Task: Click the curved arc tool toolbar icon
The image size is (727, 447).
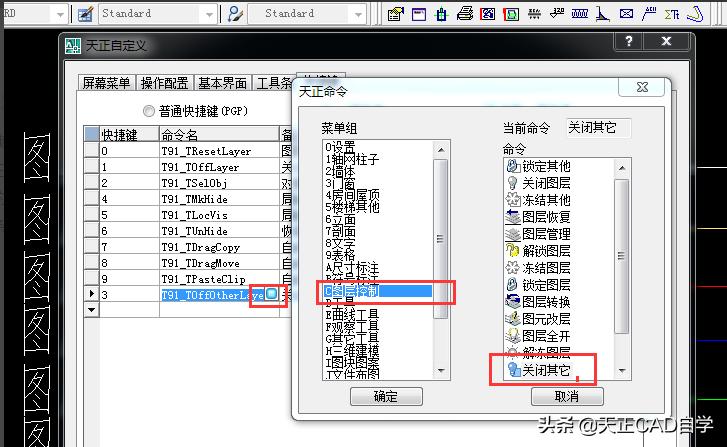Action: click(695, 14)
